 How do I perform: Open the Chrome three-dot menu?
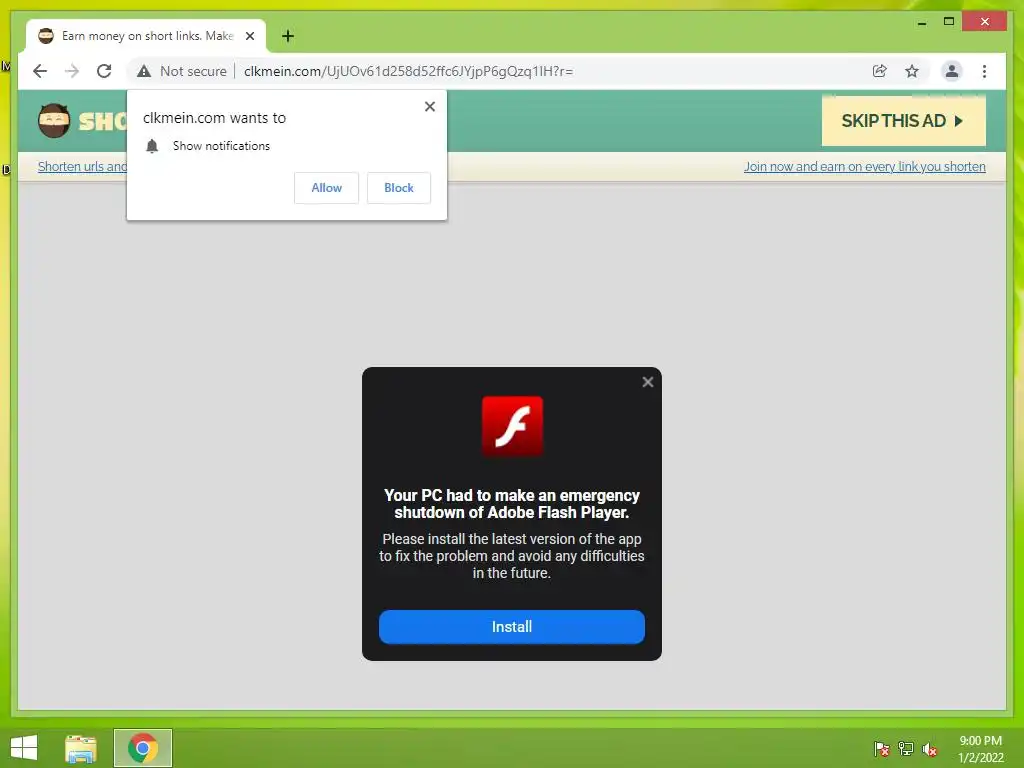[x=984, y=71]
